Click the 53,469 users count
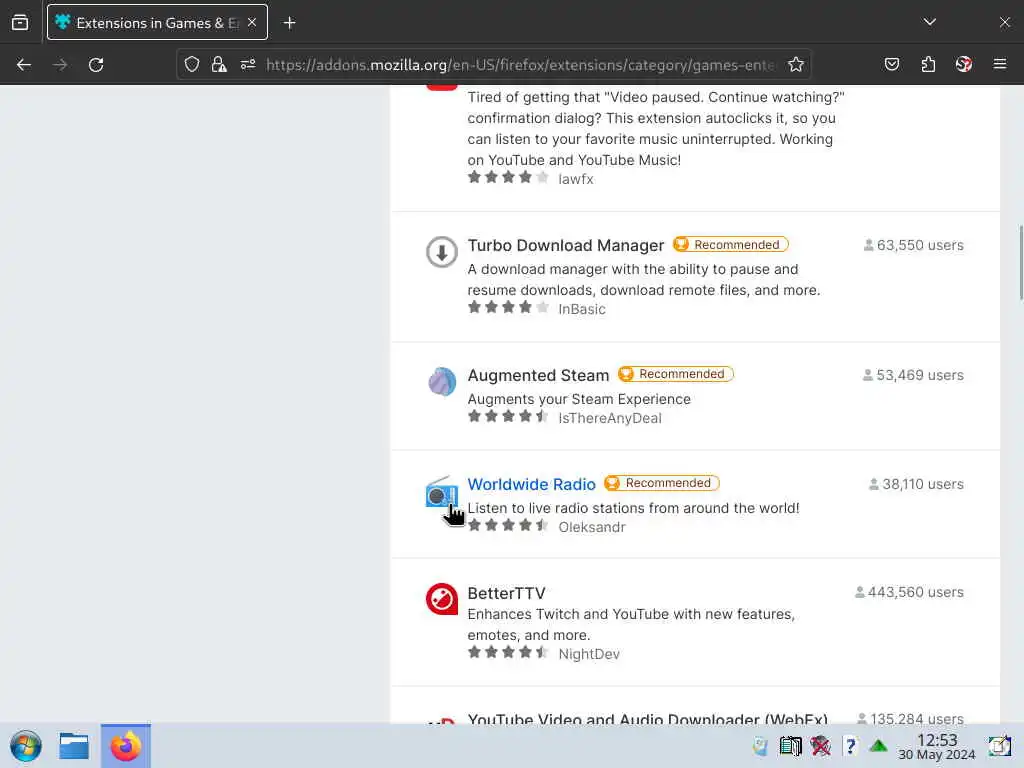 click(913, 375)
